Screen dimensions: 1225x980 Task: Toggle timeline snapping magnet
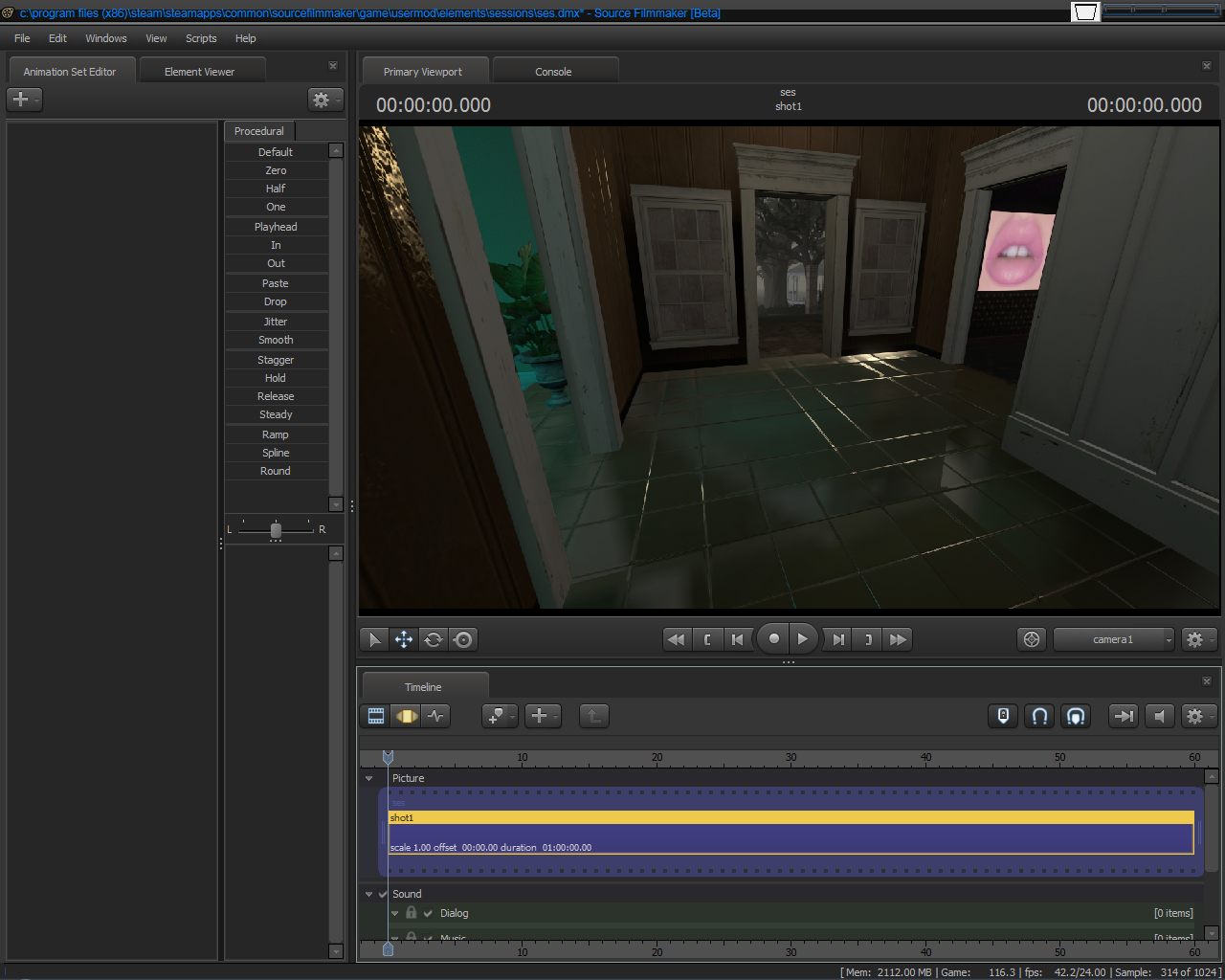(1039, 716)
